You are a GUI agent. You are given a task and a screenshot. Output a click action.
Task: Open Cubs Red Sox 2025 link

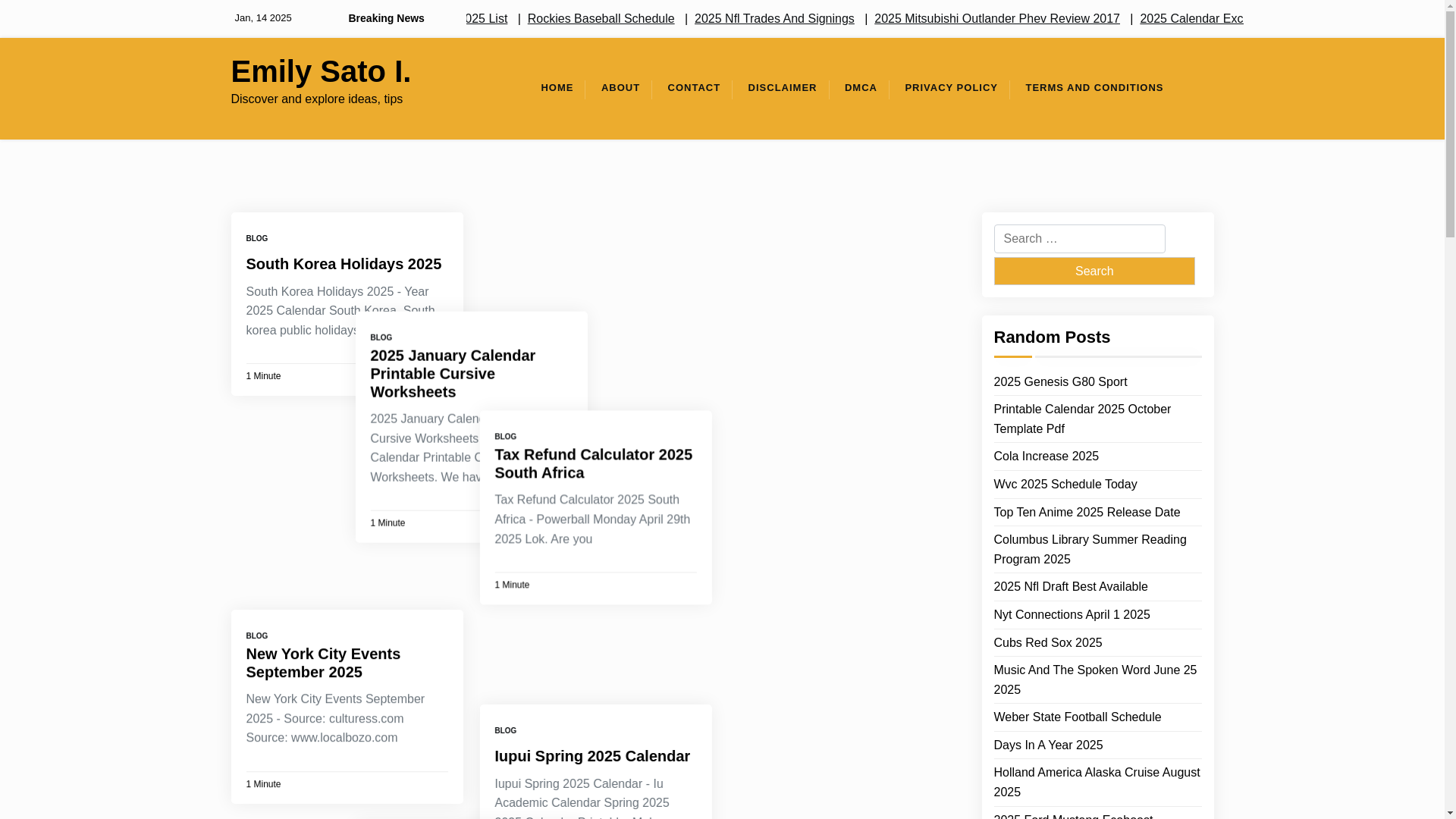tap(1047, 643)
